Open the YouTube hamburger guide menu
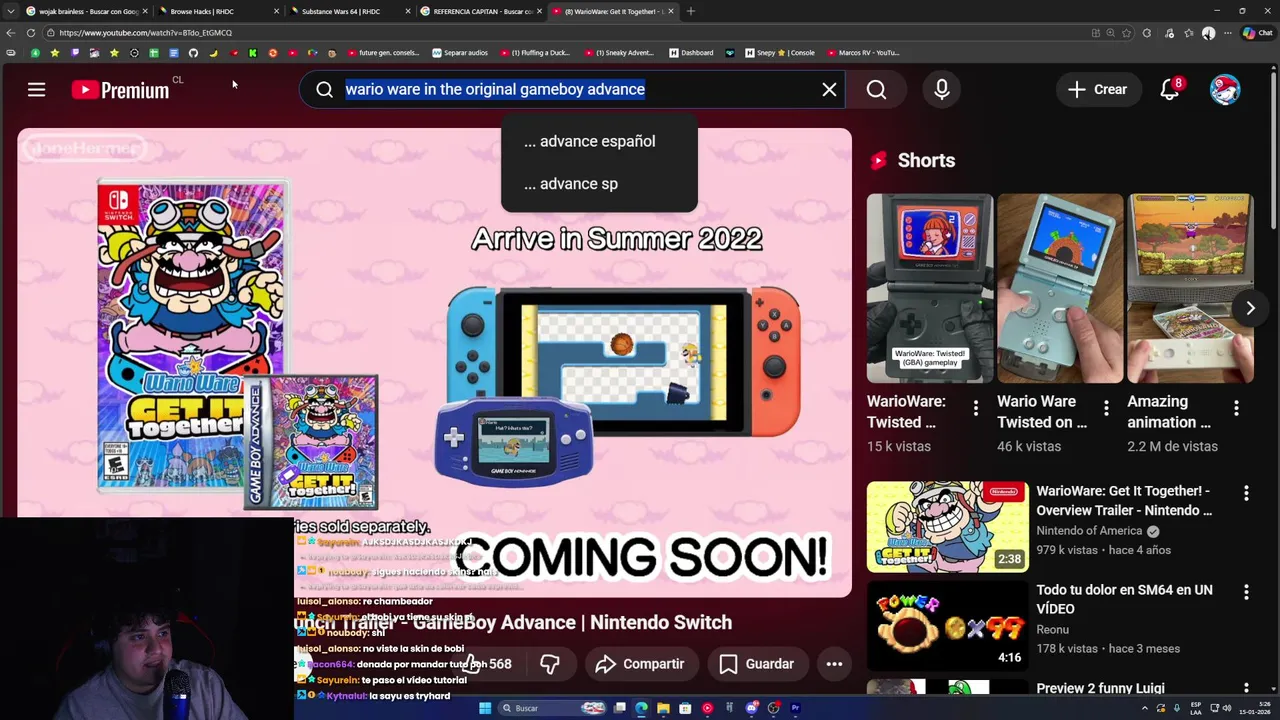This screenshot has width=1280, height=720. click(x=36, y=90)
